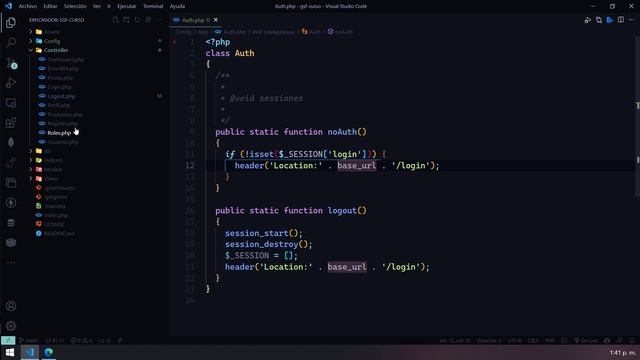Open the Run and Debug view
This screenshot has height=360, width=640.
click(11, 83)
